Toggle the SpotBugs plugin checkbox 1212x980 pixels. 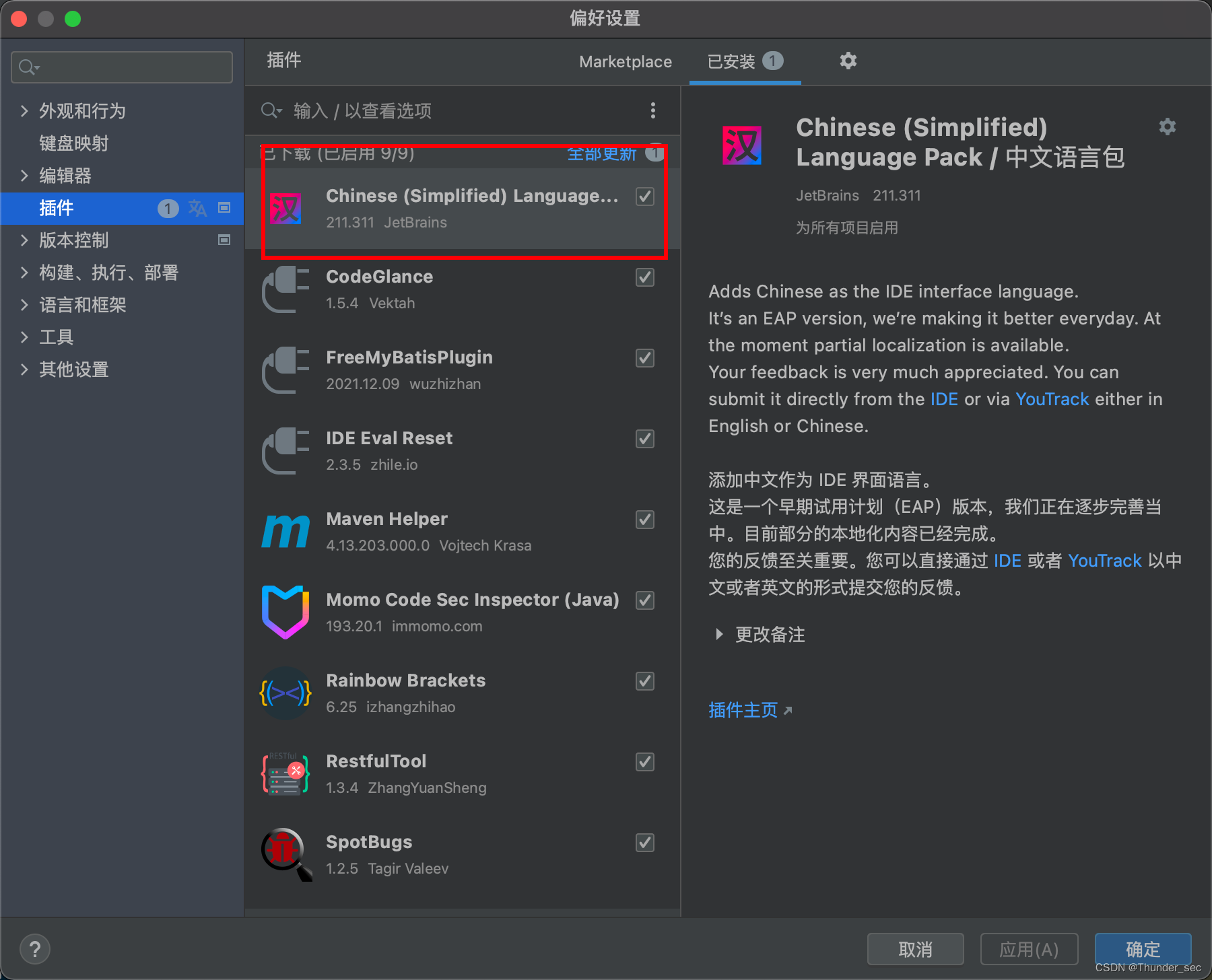point(645,843)
